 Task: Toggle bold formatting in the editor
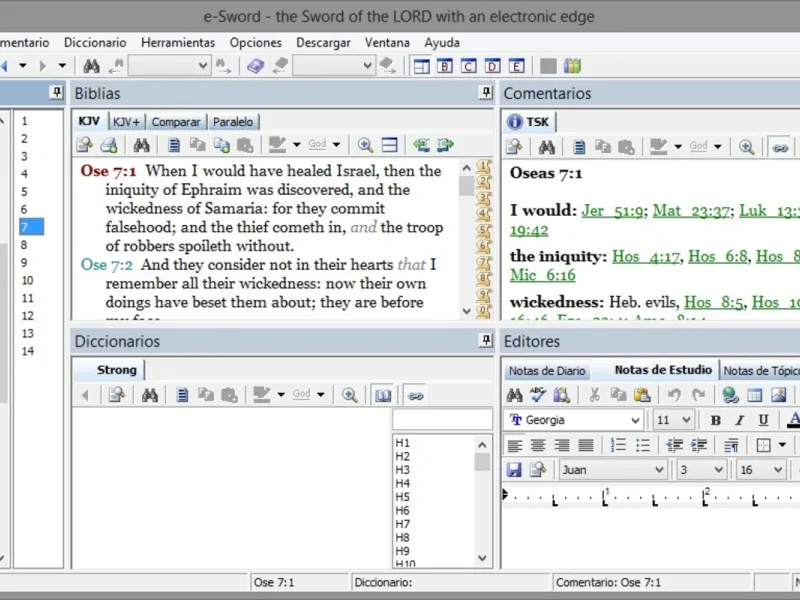coord(715,420)
